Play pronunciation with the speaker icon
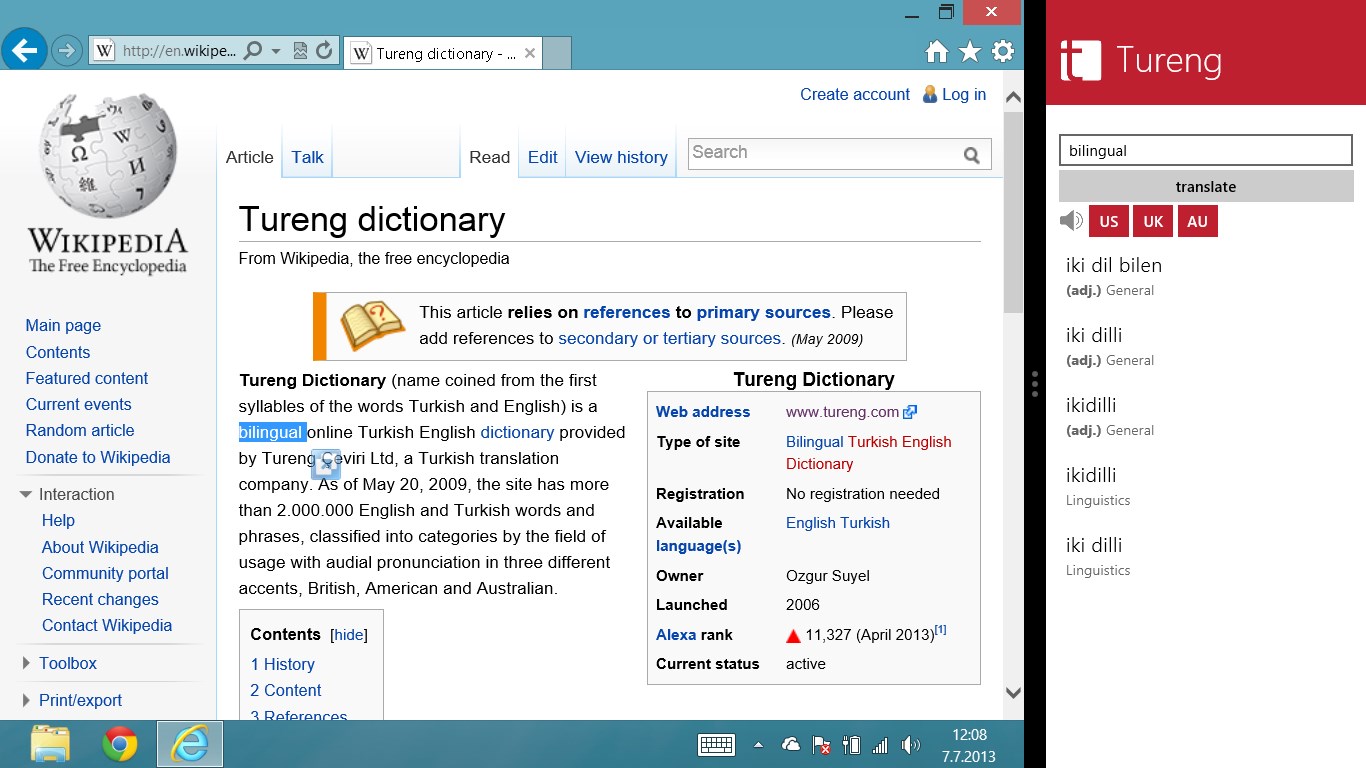This screenshot has width=1366, height=768. pos(1071,221)
